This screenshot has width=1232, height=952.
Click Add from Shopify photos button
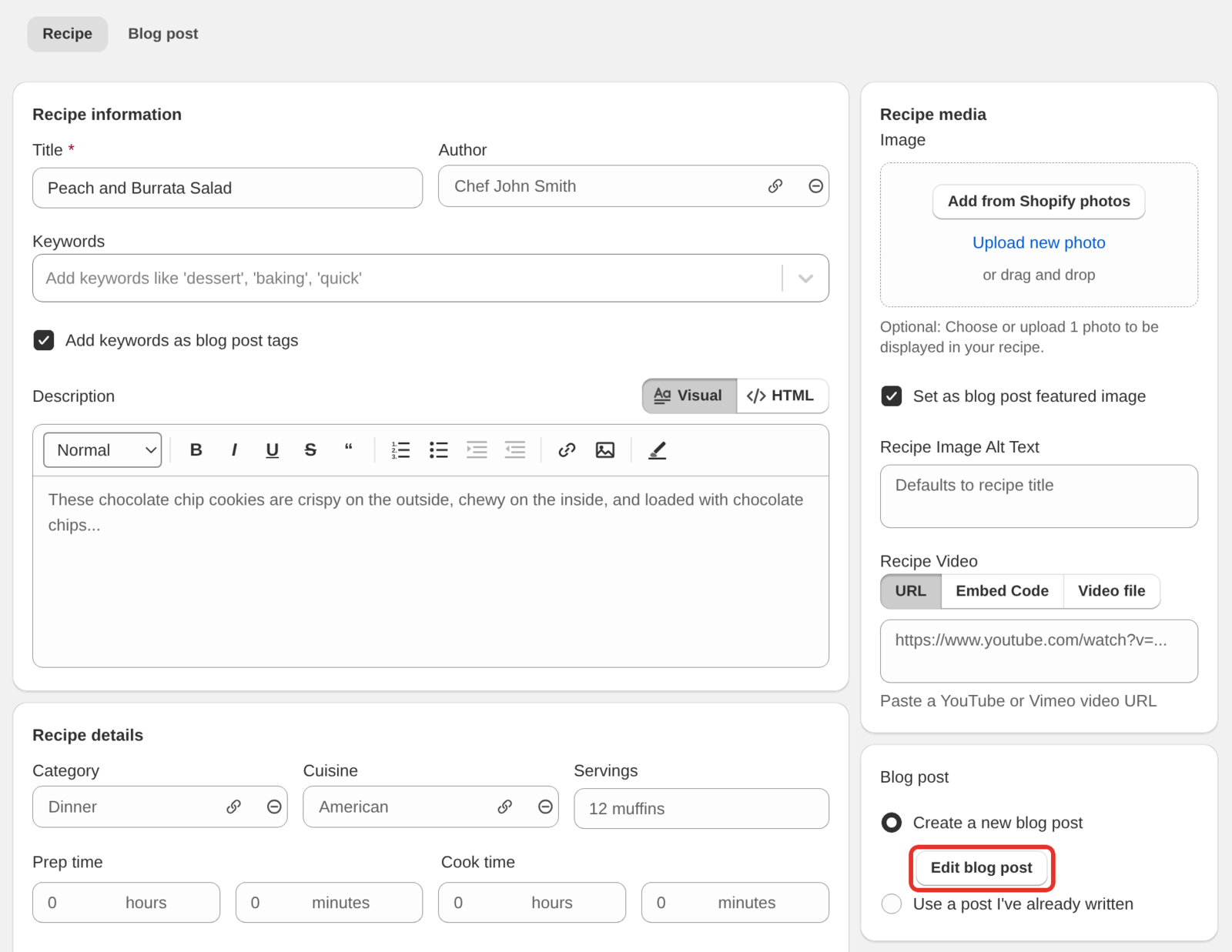pos(1039,202)
